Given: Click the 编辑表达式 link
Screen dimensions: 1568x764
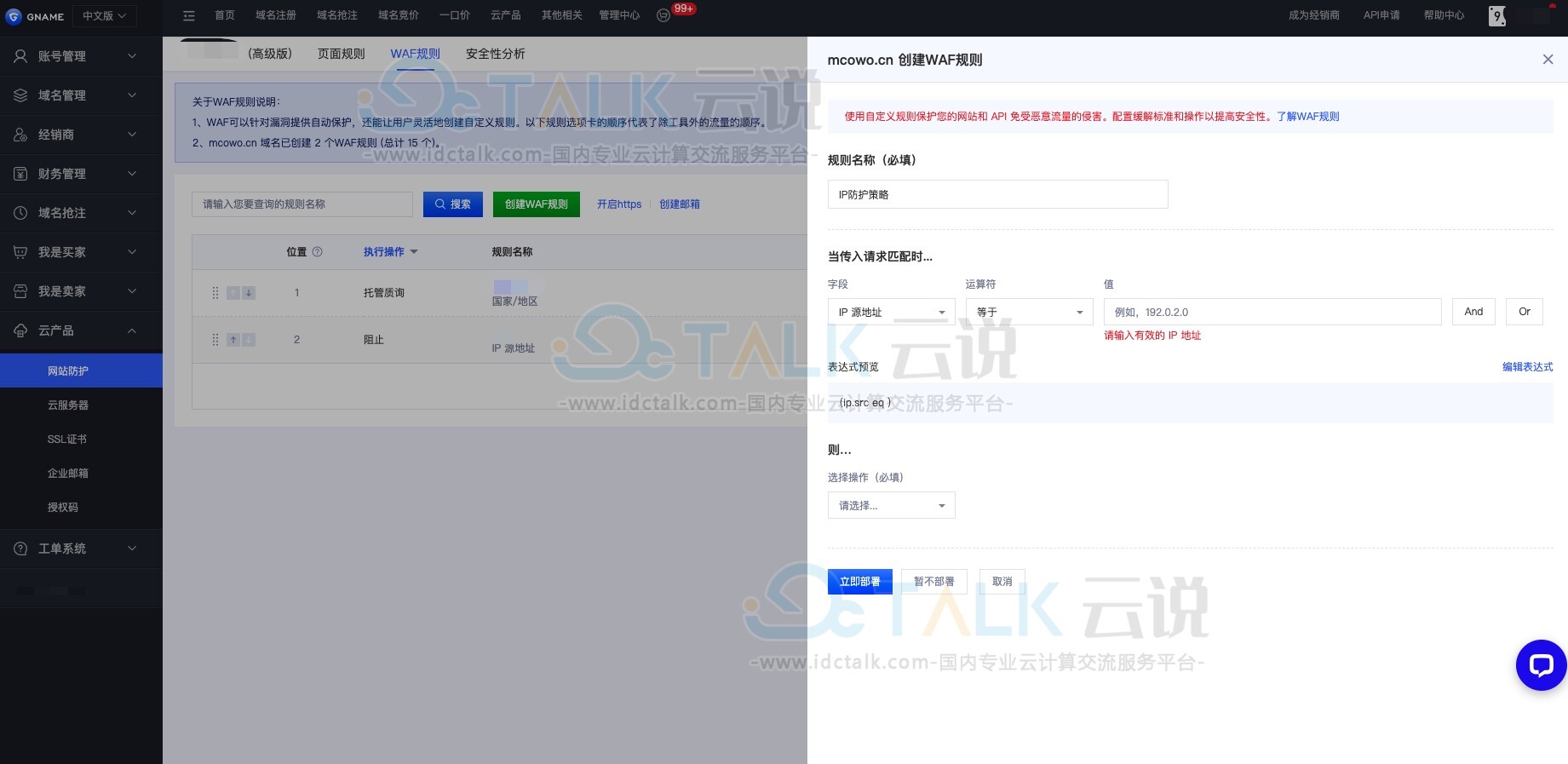Looking at the screenshot, I should coord(1528,367).
